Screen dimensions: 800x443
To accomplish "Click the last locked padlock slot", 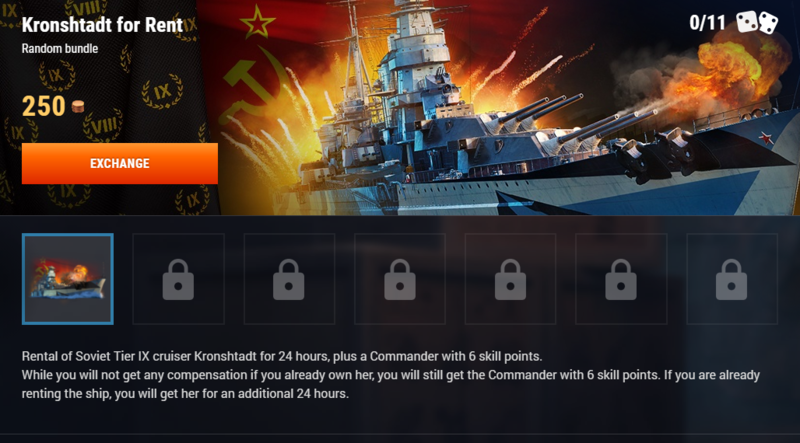I will tap(732, 279).
